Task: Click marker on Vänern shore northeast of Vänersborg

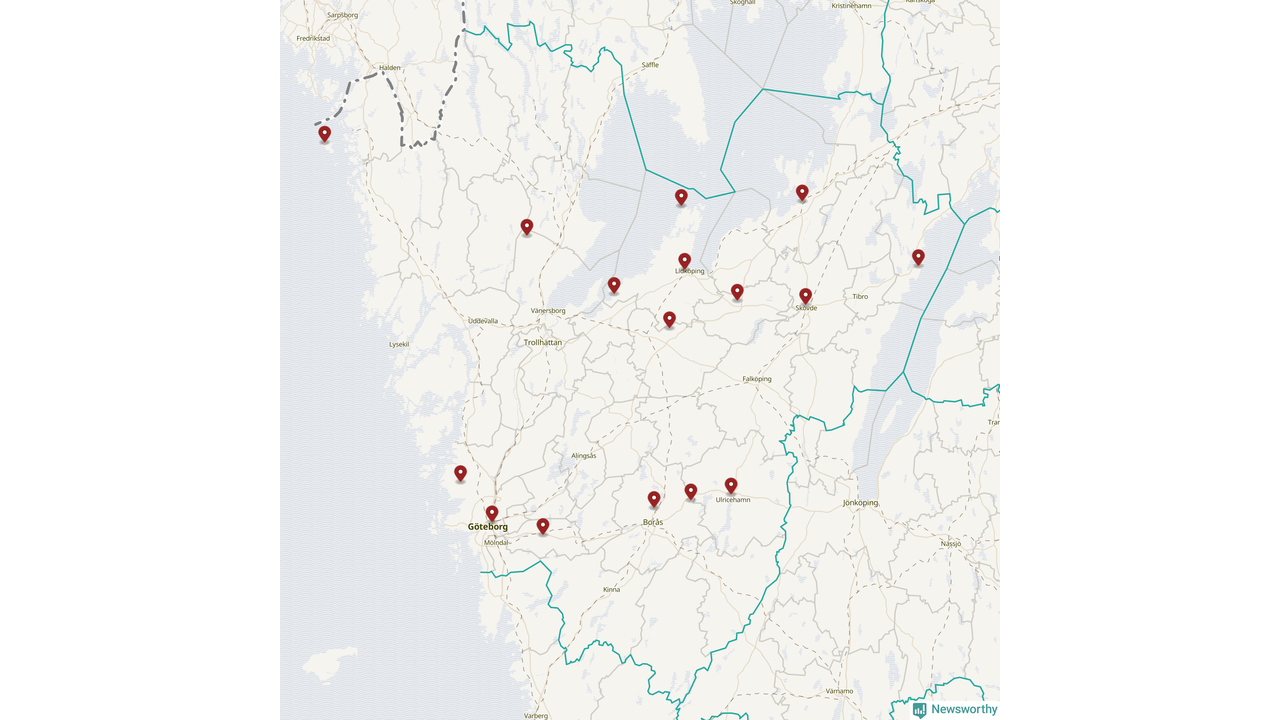Action: click(614, 285)
